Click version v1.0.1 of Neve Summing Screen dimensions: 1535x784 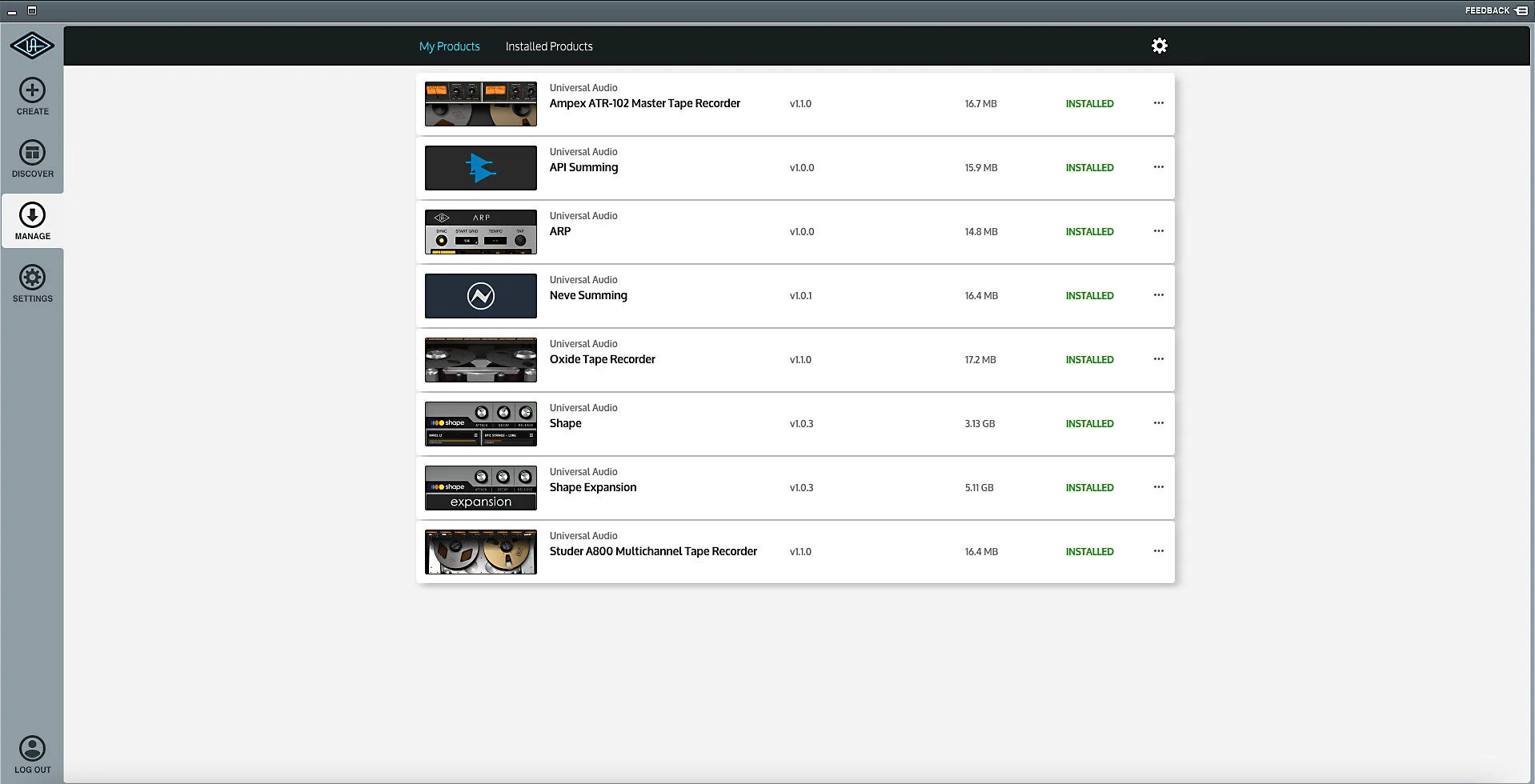tap(800, 296)
